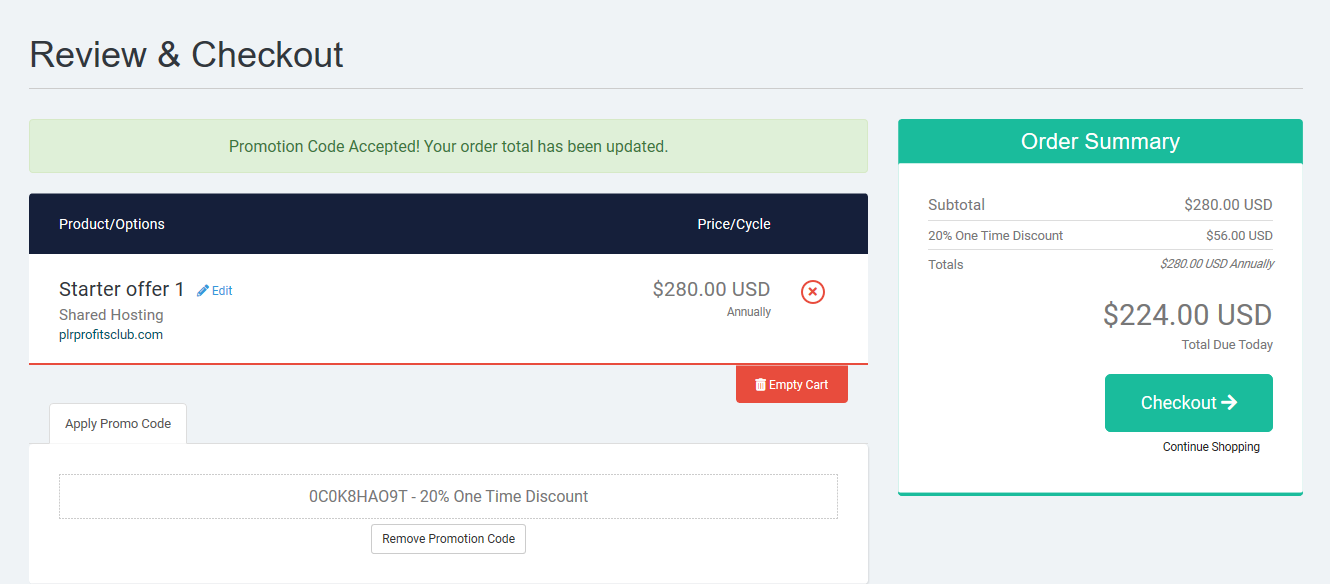Click the Product/Options column header
Viewport: 1330px width, 584px height.
[x=112, y=224]
